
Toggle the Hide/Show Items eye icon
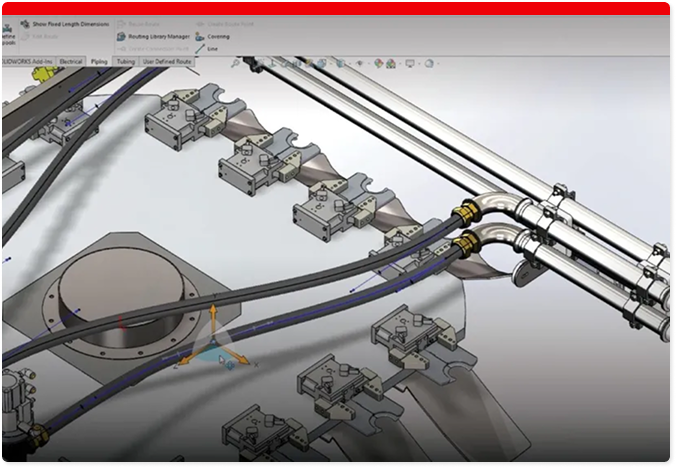point(358,63)
